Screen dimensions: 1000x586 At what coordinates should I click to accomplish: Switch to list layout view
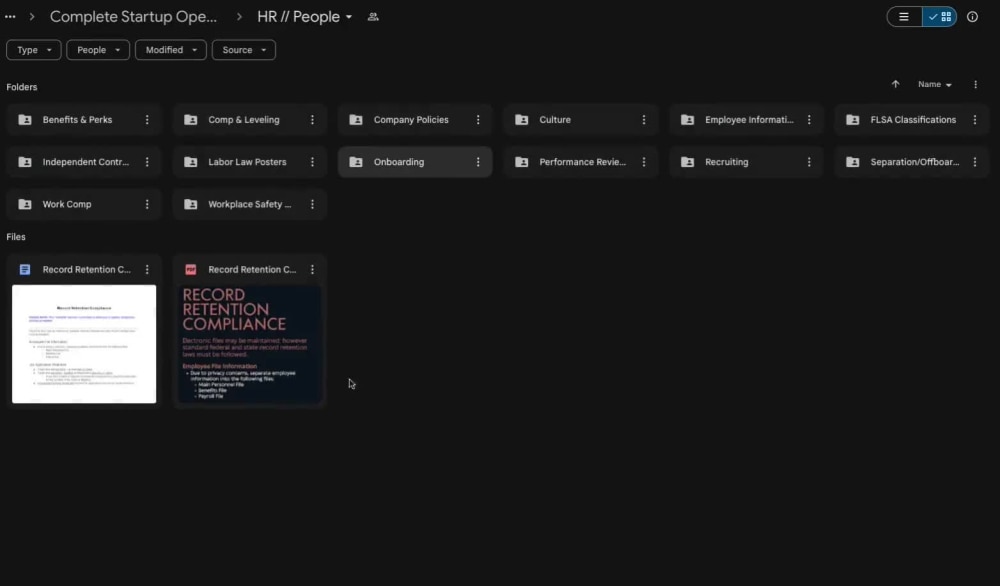[904, 17]
